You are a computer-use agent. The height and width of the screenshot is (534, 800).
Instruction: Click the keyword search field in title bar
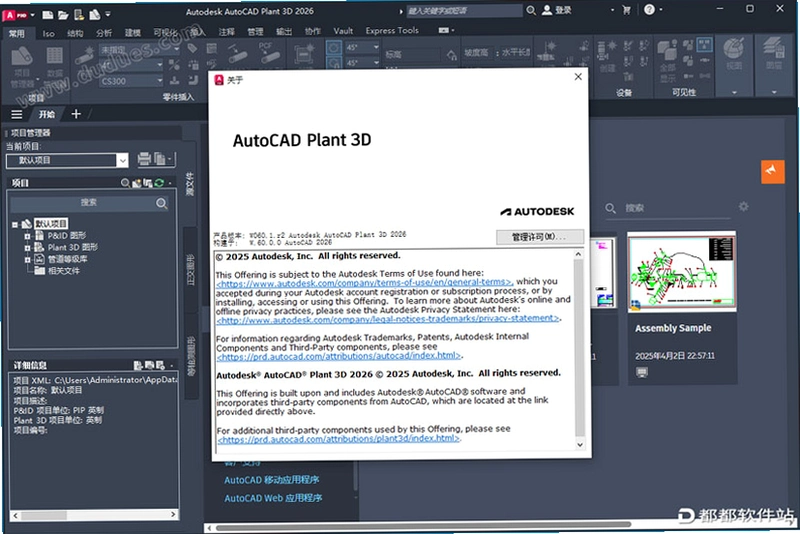[463, 11]
